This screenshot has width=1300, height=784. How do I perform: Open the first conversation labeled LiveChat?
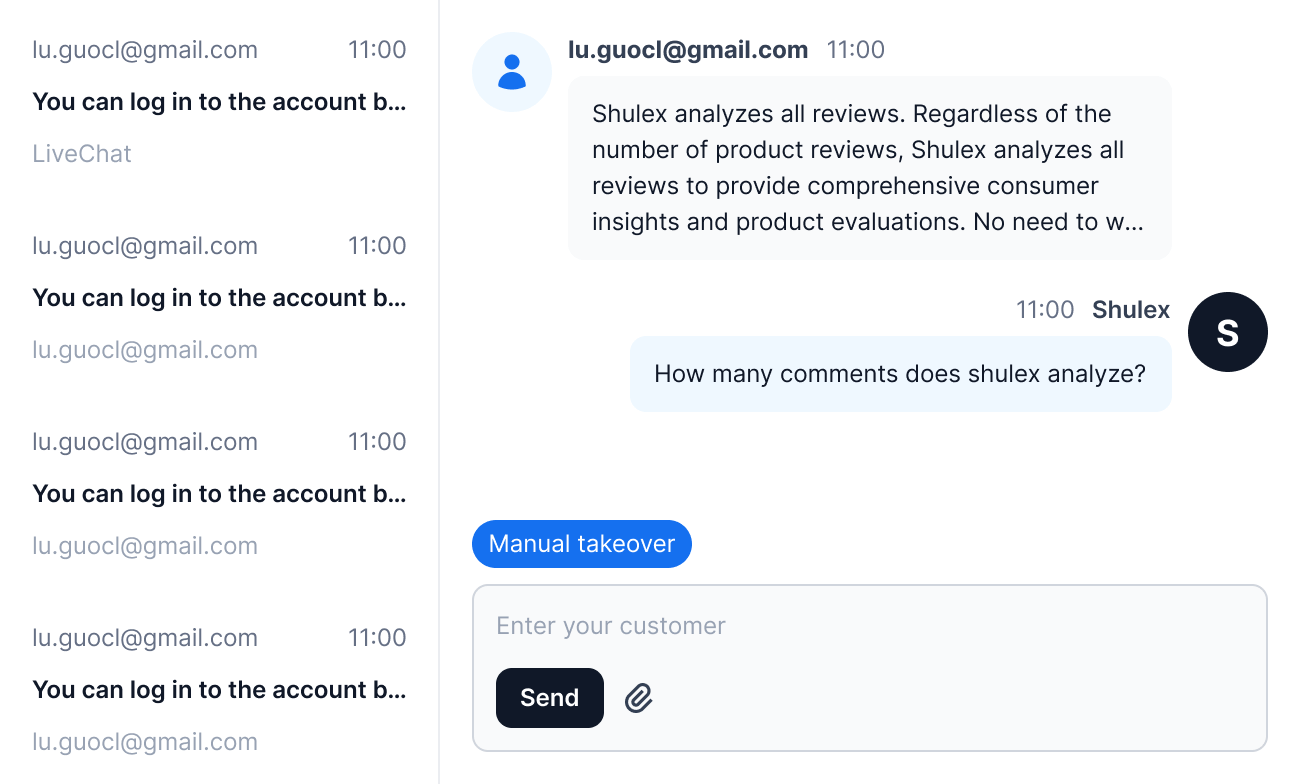(219, 102)
